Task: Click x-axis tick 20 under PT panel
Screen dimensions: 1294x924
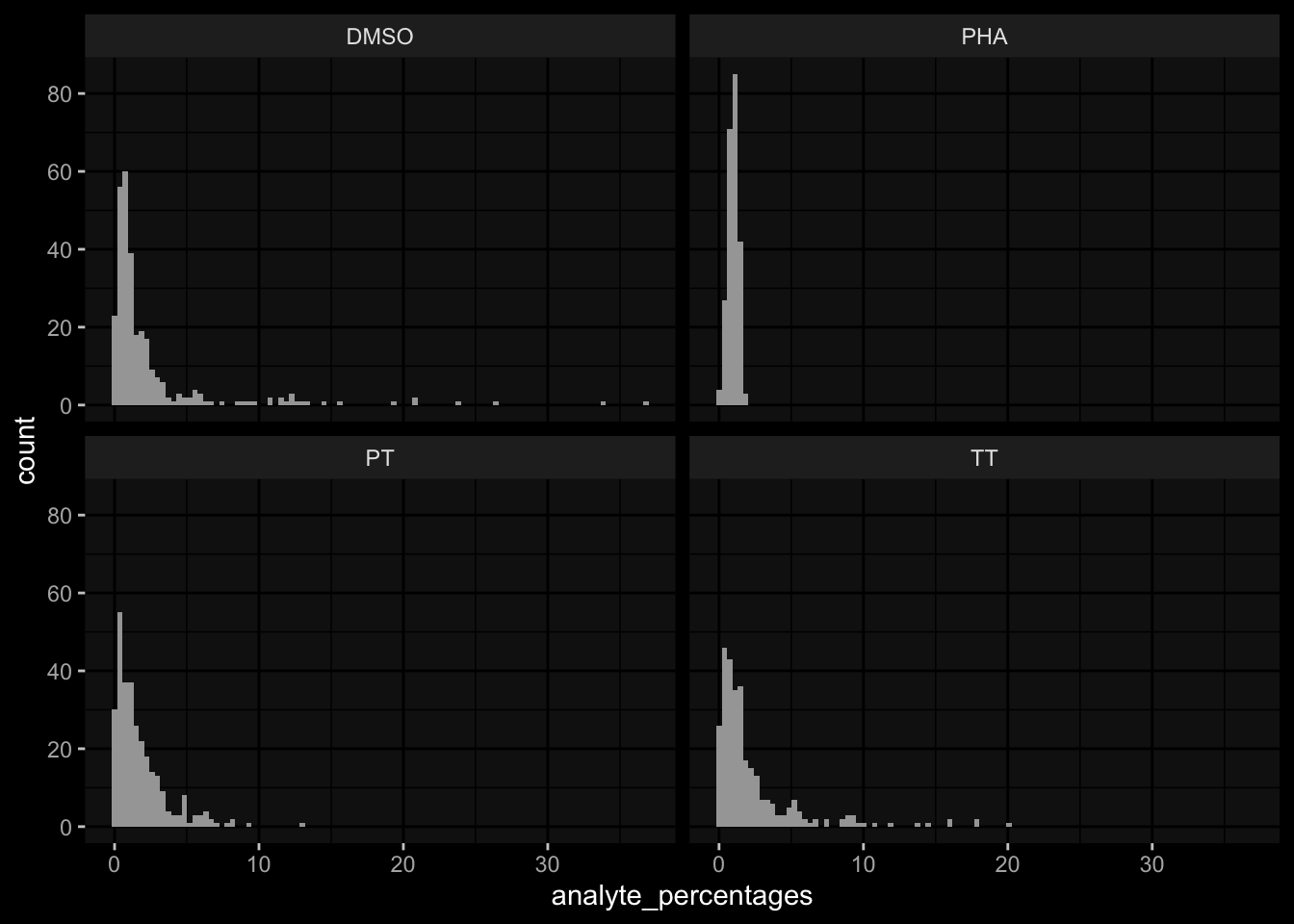Action: click(403, 863)
